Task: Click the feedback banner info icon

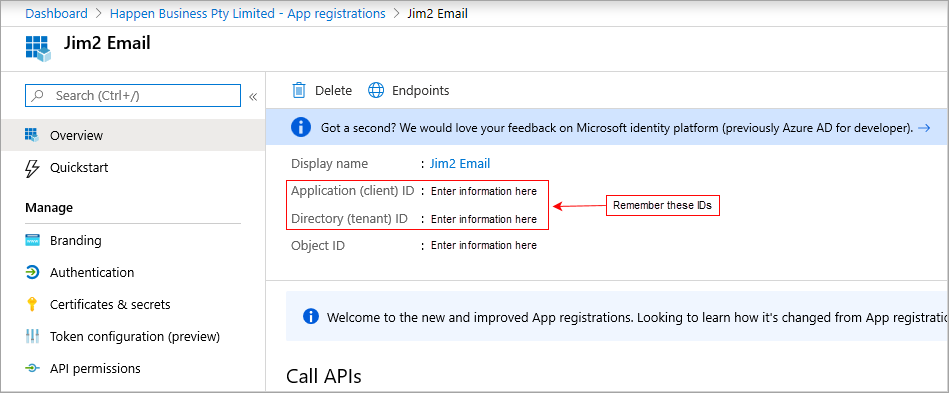Action: coord(301,128)
